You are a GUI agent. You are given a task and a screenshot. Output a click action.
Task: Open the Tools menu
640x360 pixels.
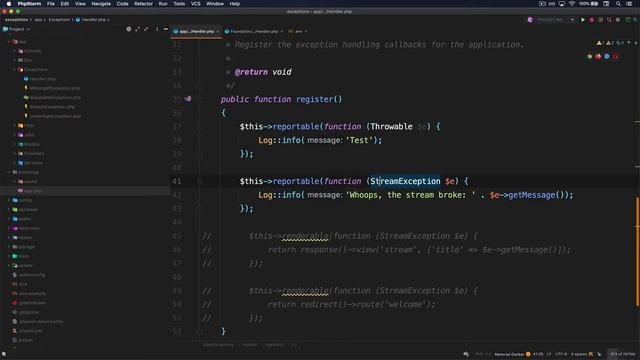pyautogui.click(x=179, y=4)
